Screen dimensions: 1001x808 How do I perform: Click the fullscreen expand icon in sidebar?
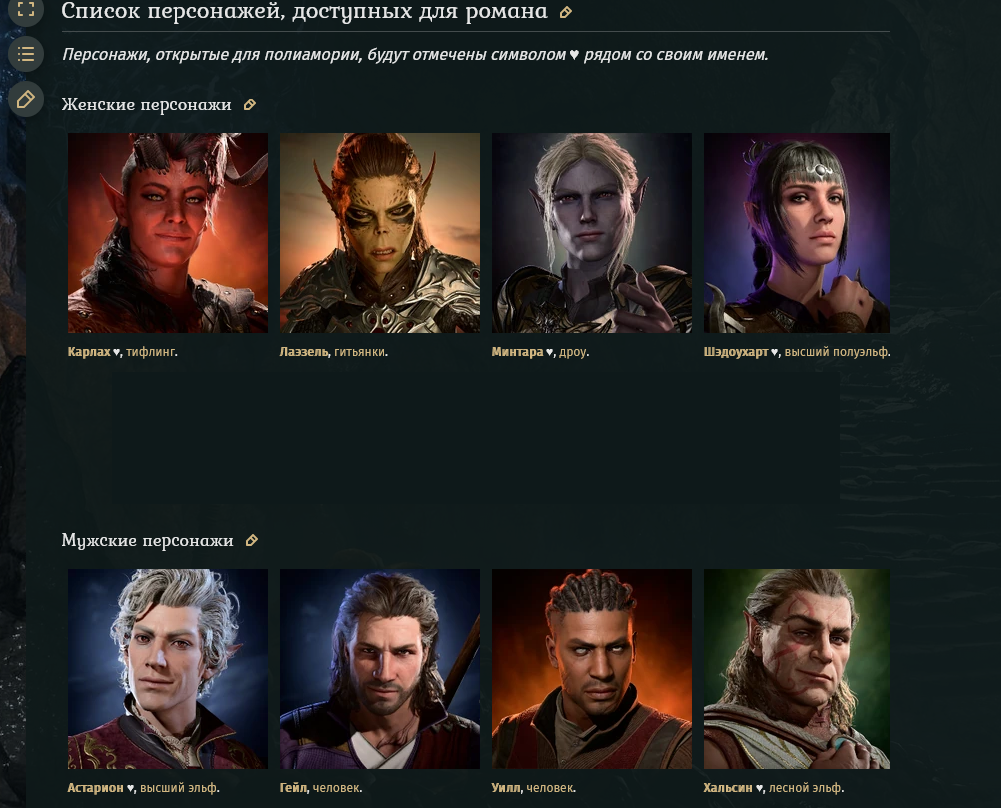pyautogui.click(x=26, y=9)
